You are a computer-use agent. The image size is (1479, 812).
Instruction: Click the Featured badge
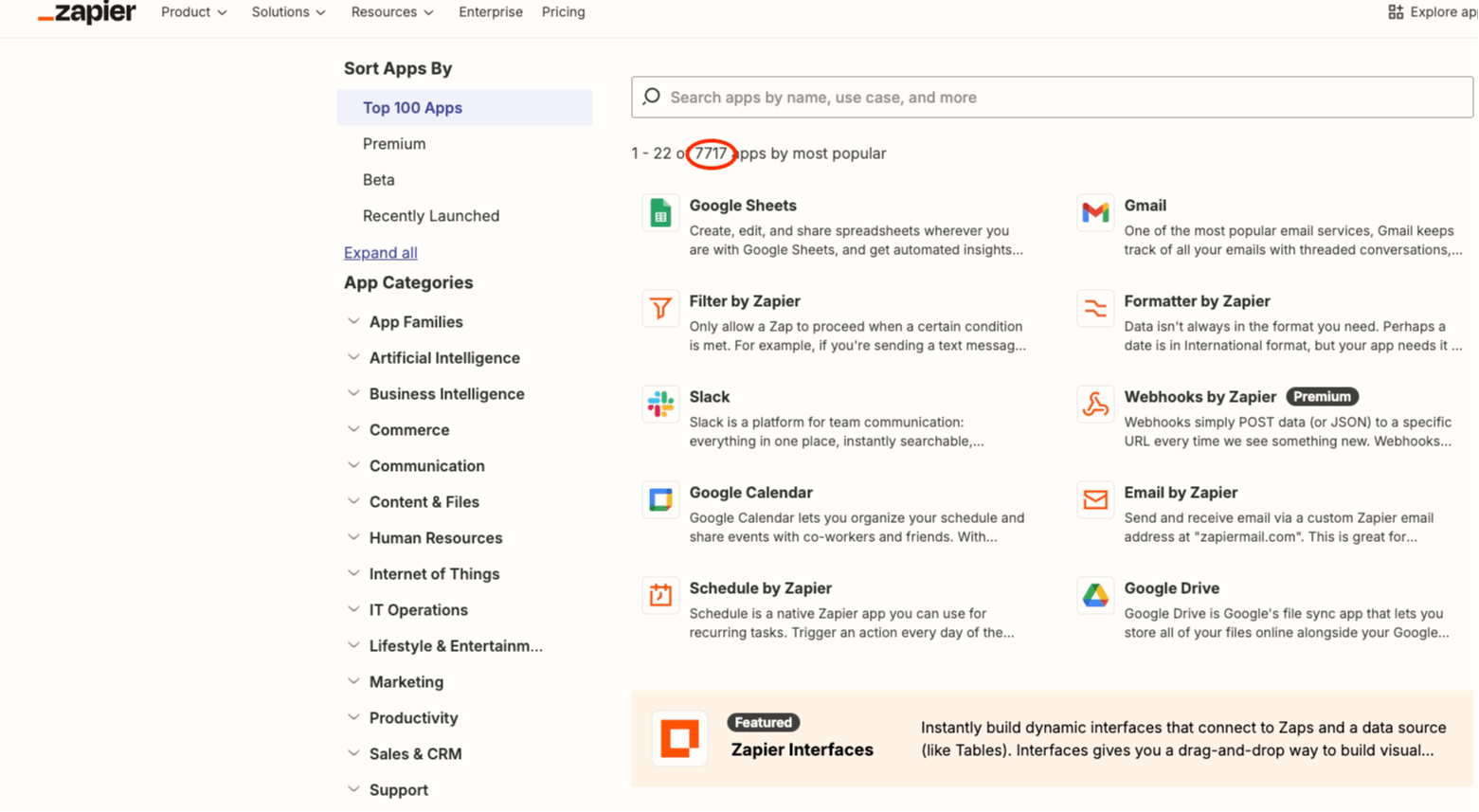pyautogui.click(x=764, y=722)
